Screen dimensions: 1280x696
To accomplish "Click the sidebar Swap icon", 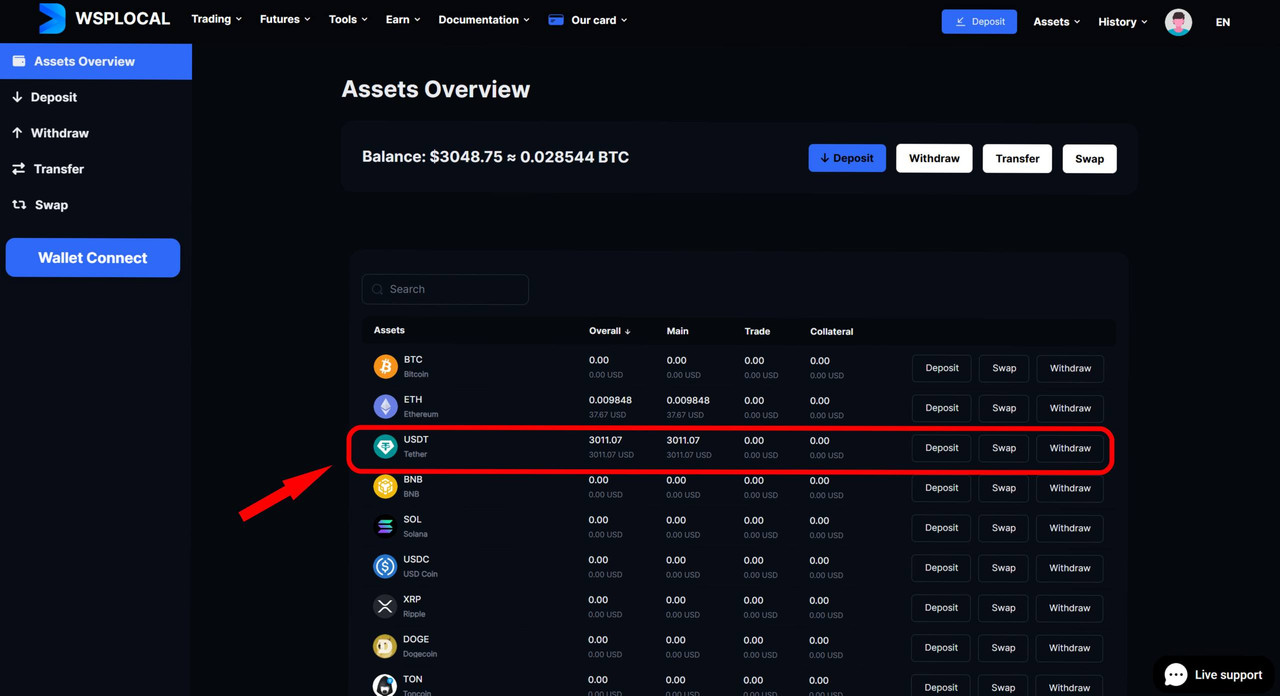I will [19, 205].
